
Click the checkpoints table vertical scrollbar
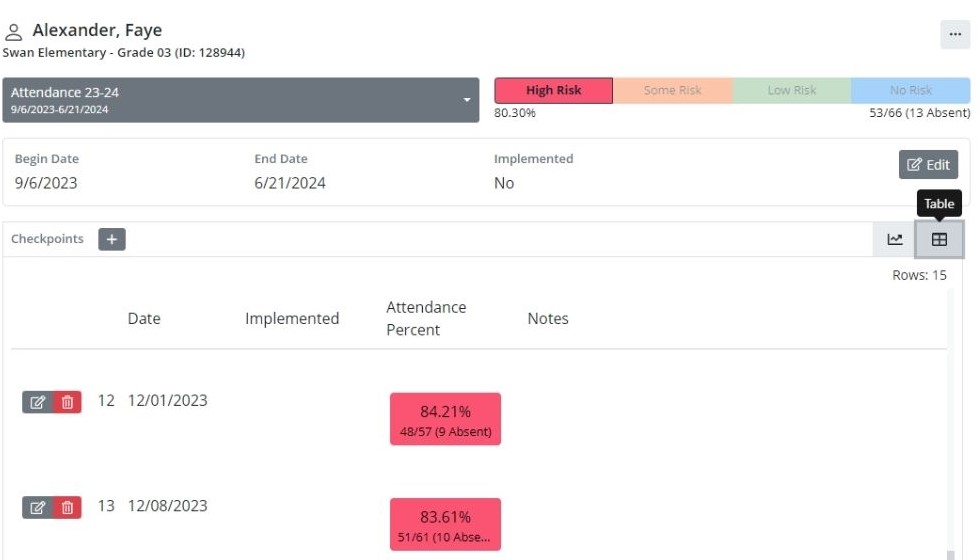pos(951,420)
